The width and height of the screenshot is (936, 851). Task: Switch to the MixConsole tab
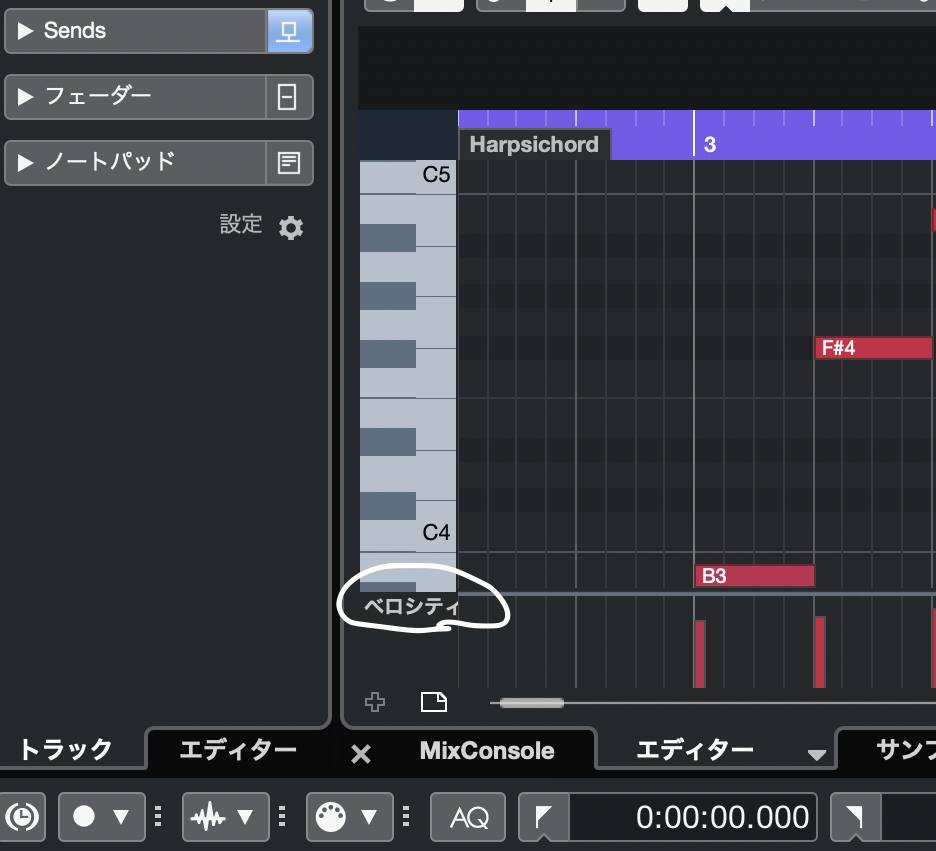pos(487,750)
